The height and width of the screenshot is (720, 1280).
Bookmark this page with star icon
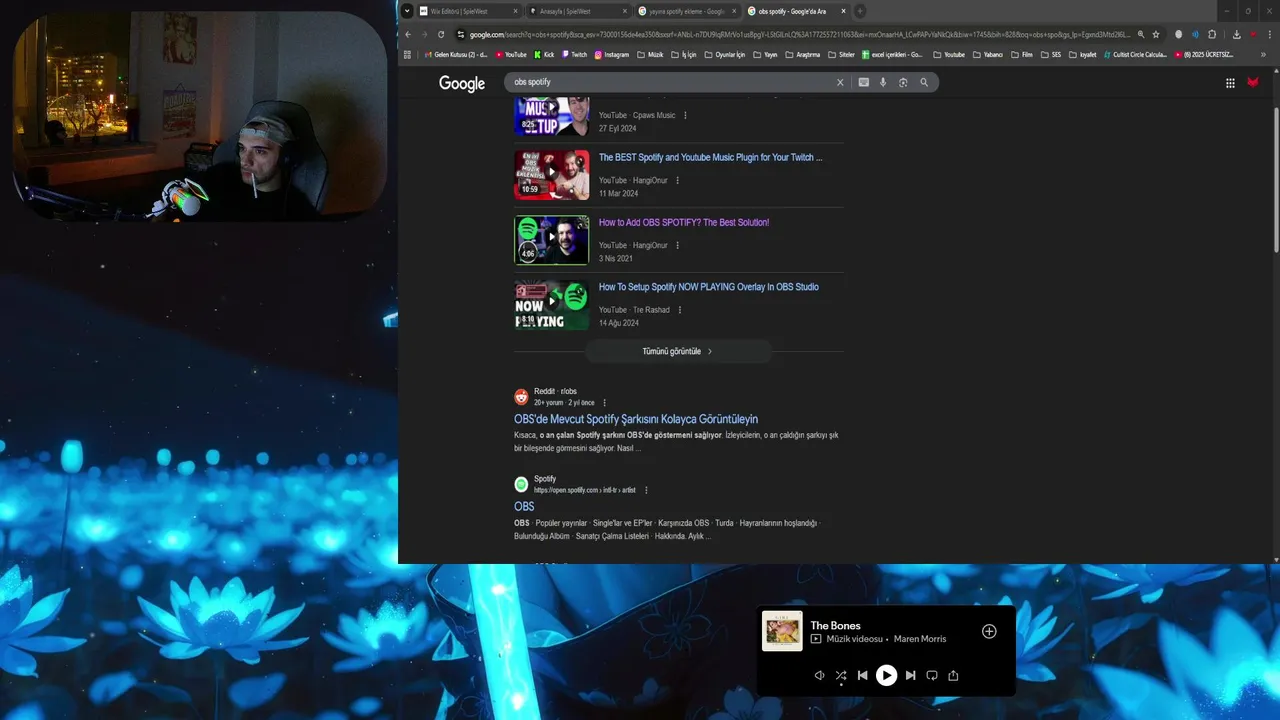click(x=1156, y=34)
